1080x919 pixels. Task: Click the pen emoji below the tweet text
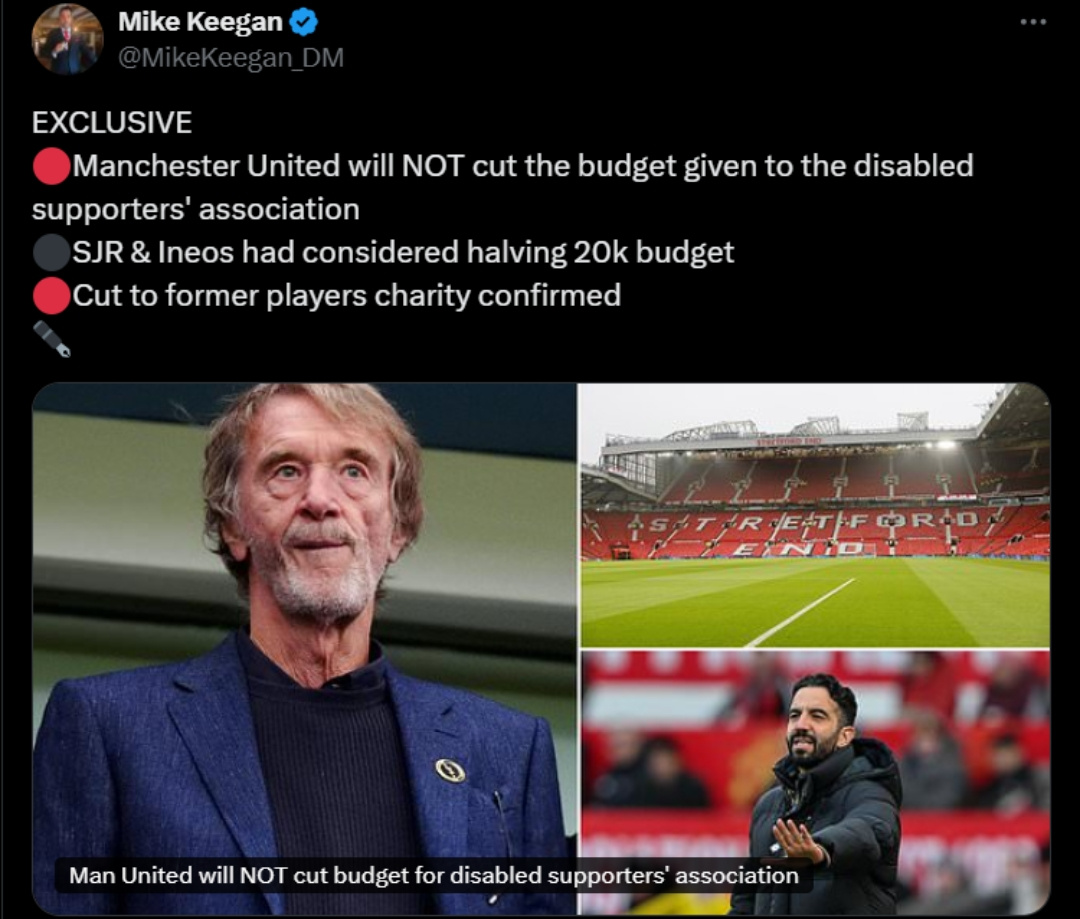[52, 339]
